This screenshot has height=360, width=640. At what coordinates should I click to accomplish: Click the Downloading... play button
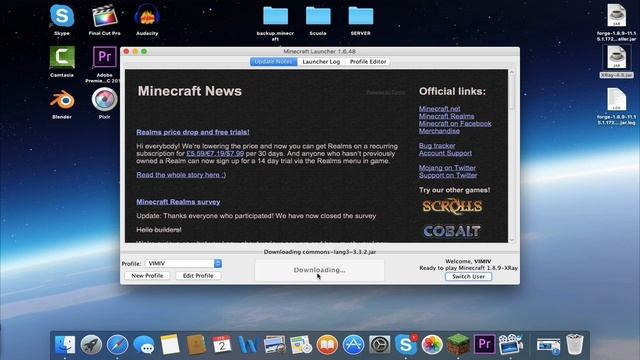point(319,270)
